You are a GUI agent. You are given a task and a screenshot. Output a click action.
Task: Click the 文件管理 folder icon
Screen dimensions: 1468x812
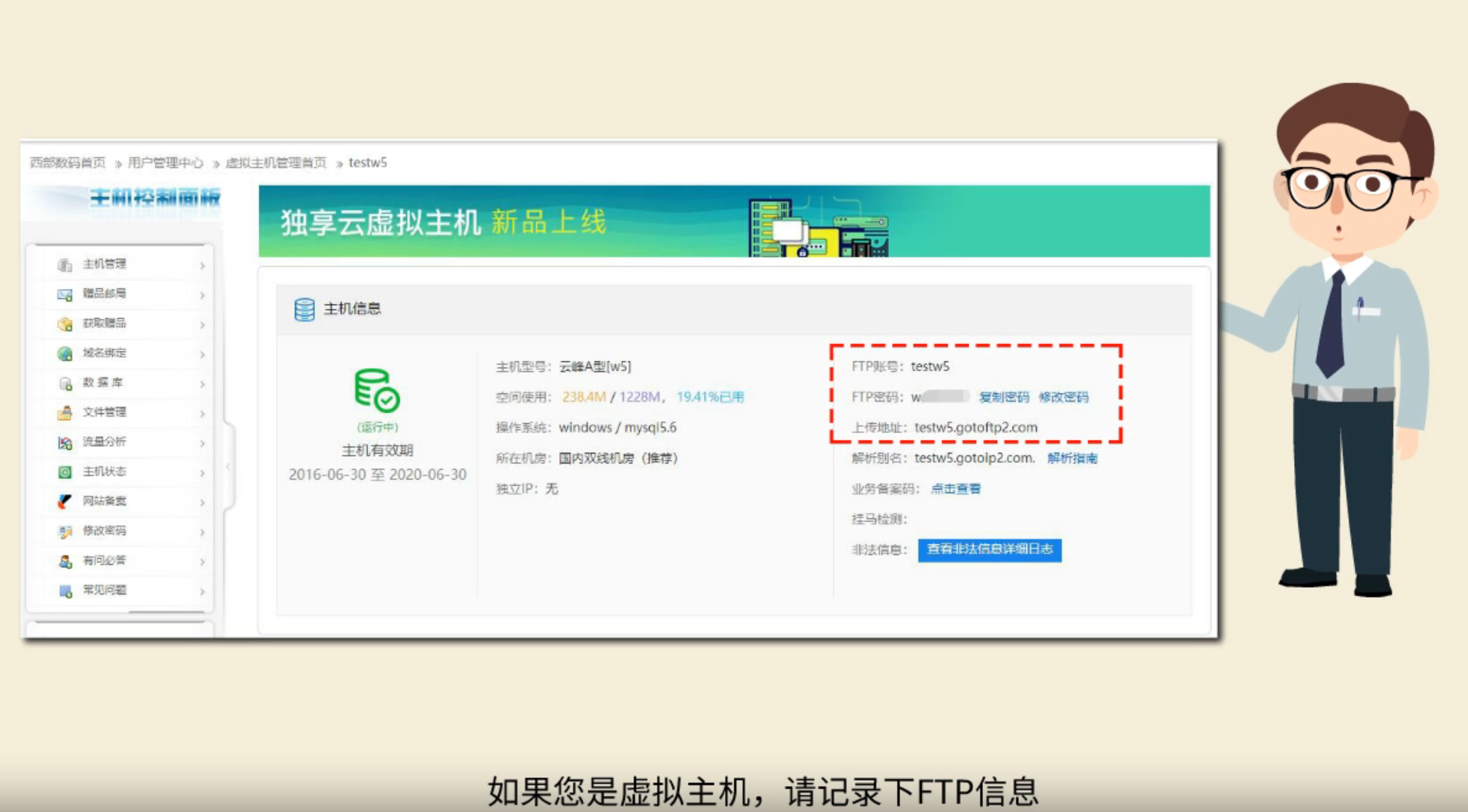tap(64, 413)
